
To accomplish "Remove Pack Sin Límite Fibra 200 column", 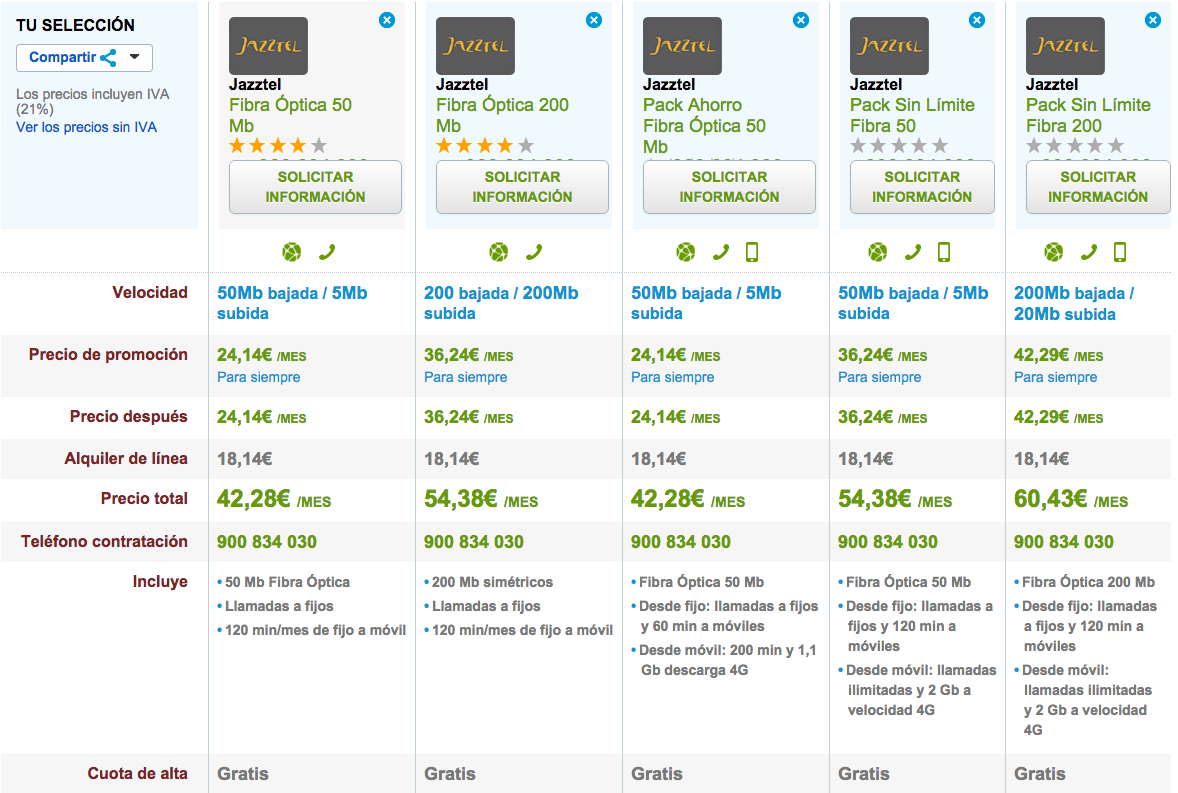I will coord(1152,20).
